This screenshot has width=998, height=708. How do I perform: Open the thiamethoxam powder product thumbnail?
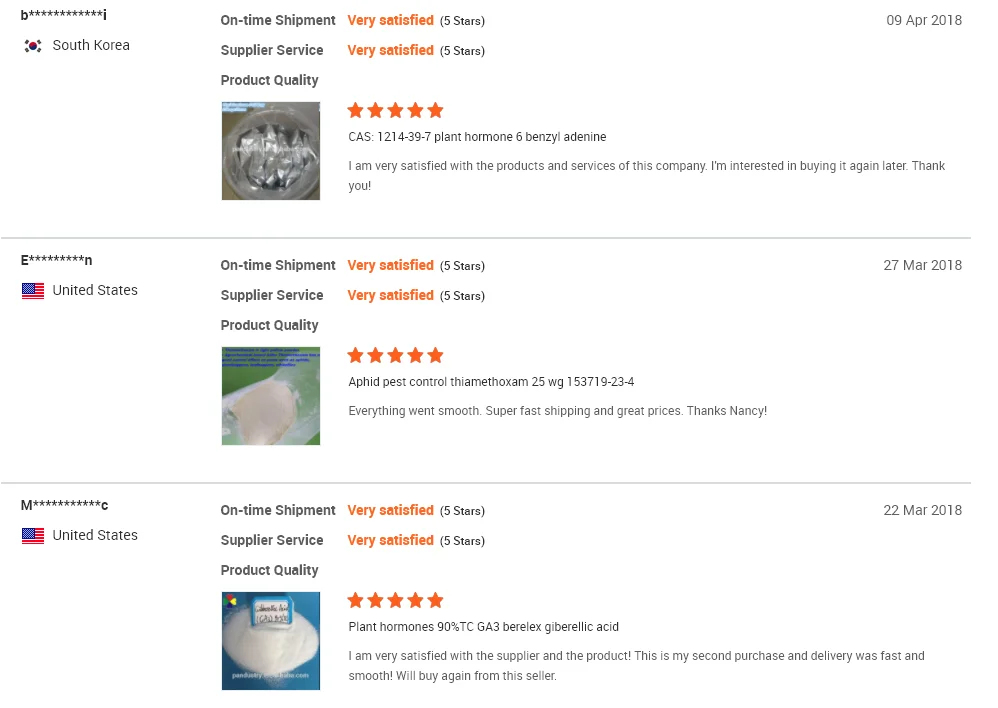271,396
